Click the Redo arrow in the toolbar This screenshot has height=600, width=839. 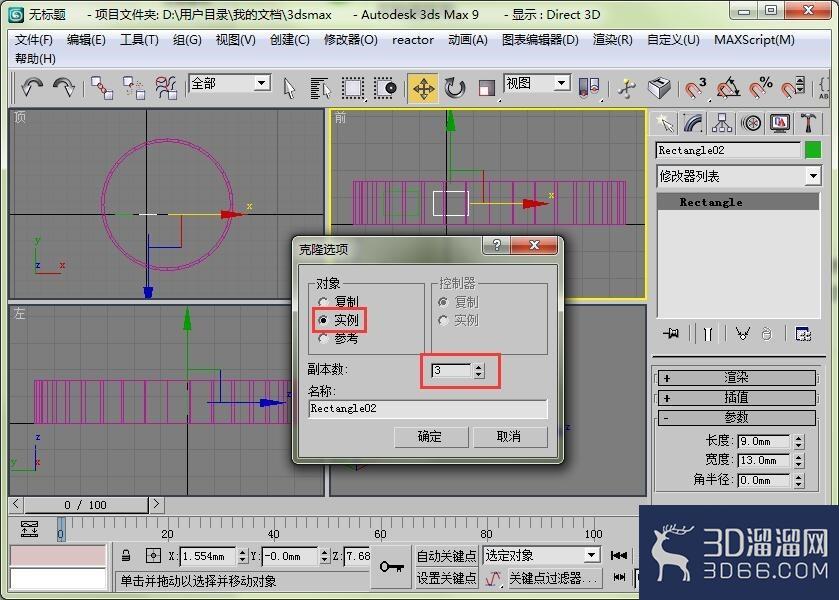64,87
